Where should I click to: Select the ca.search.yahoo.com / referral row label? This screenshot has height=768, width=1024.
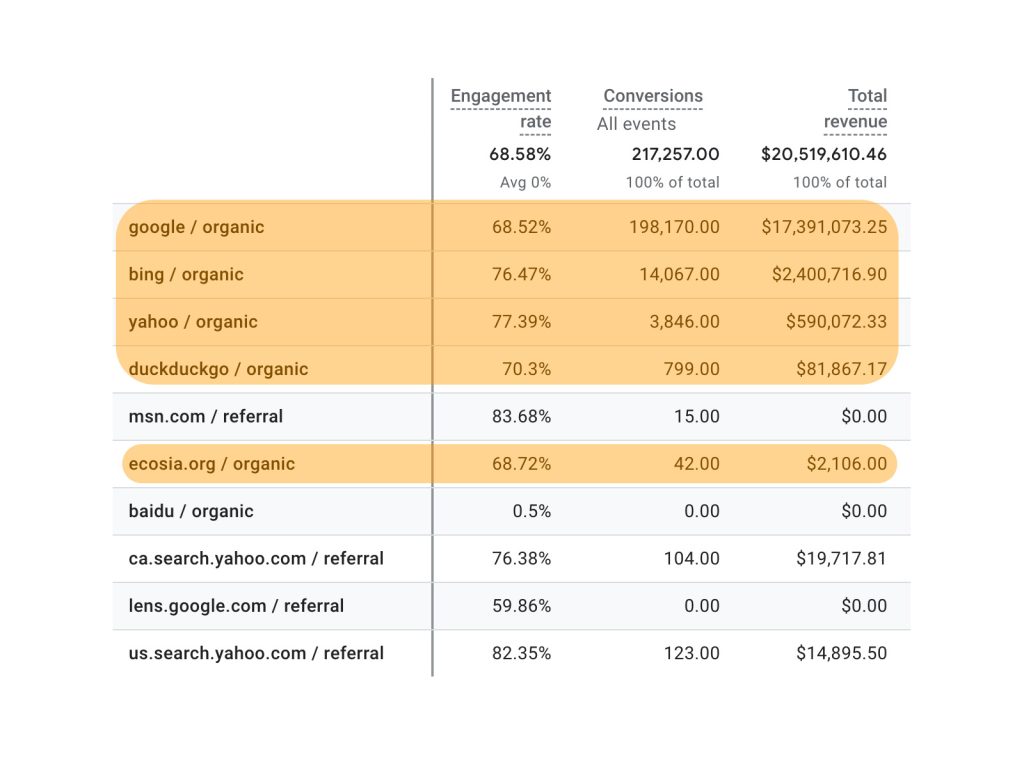click(256, 559)
